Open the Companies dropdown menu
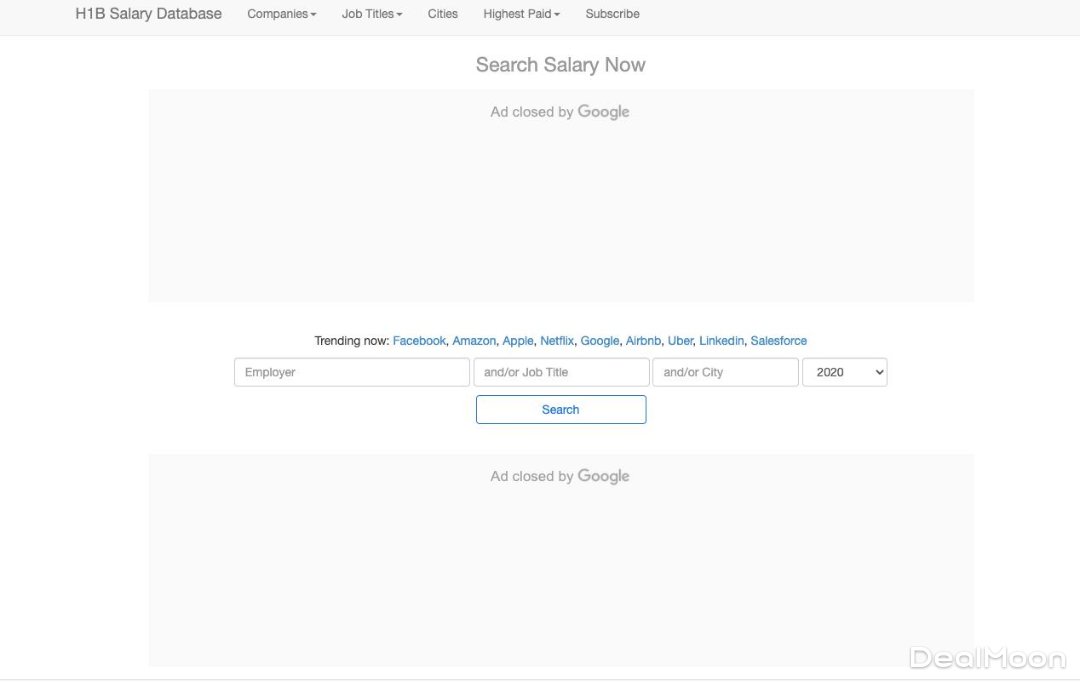The height and width of the screenshot is (682, 1080). (x=281, y=14)
